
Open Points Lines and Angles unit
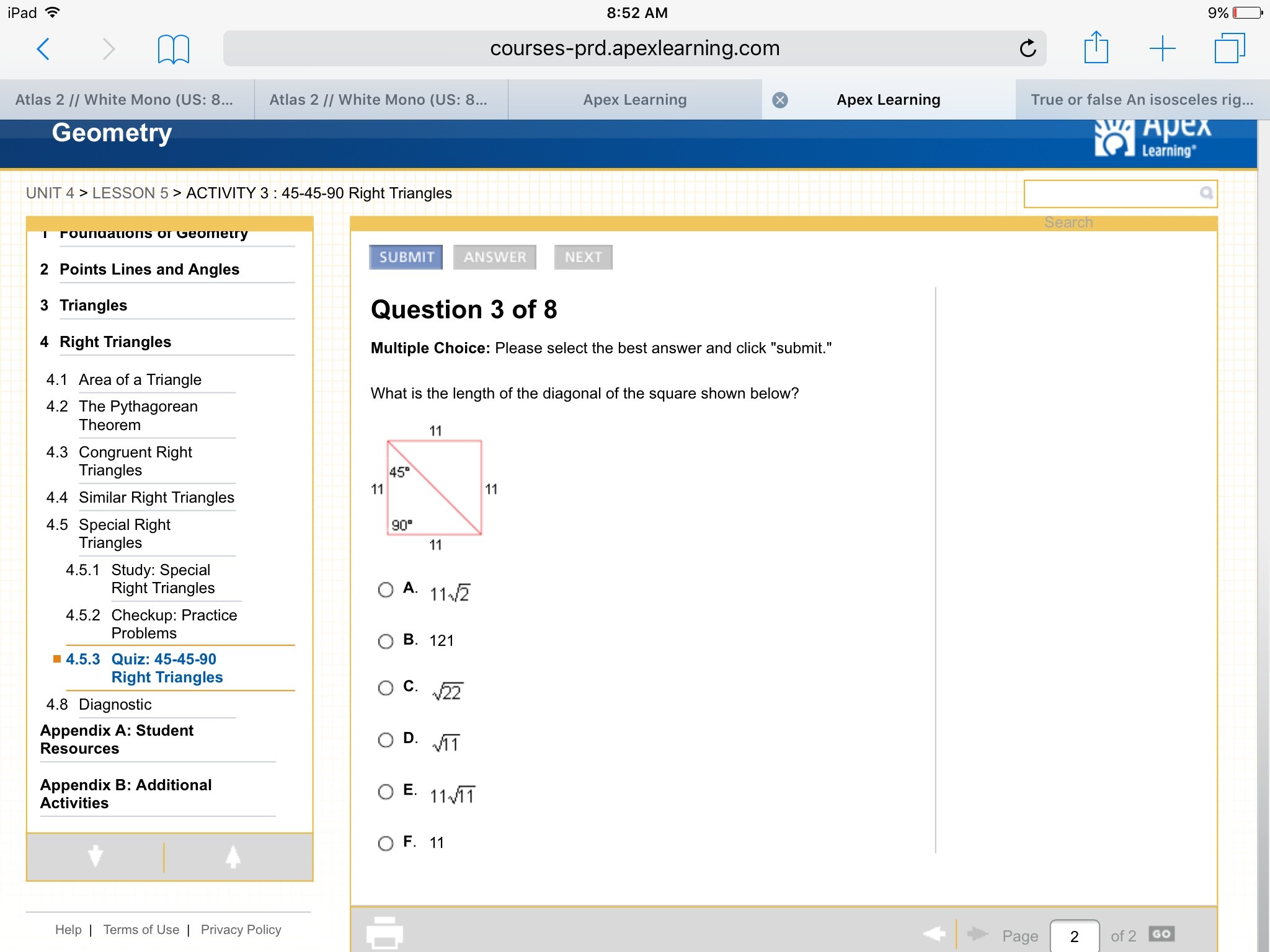[x=149, y=270]
